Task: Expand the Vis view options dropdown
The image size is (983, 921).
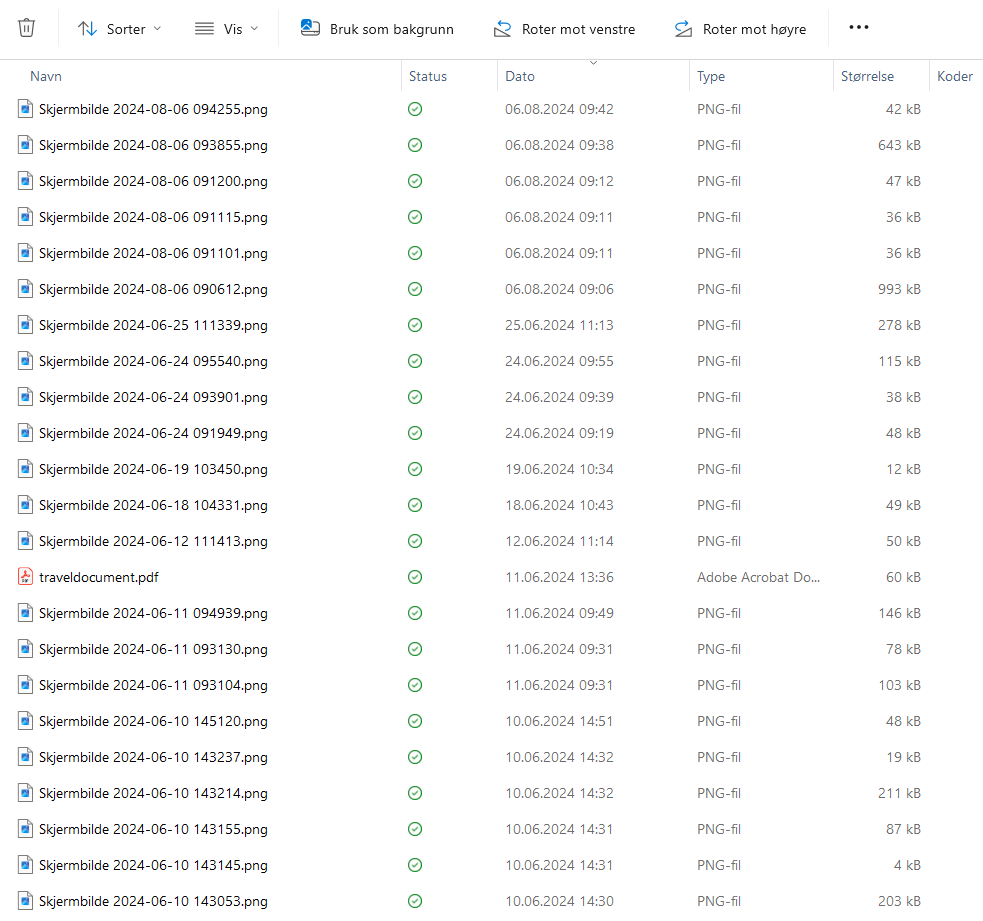Action: [x=227, y=29]
